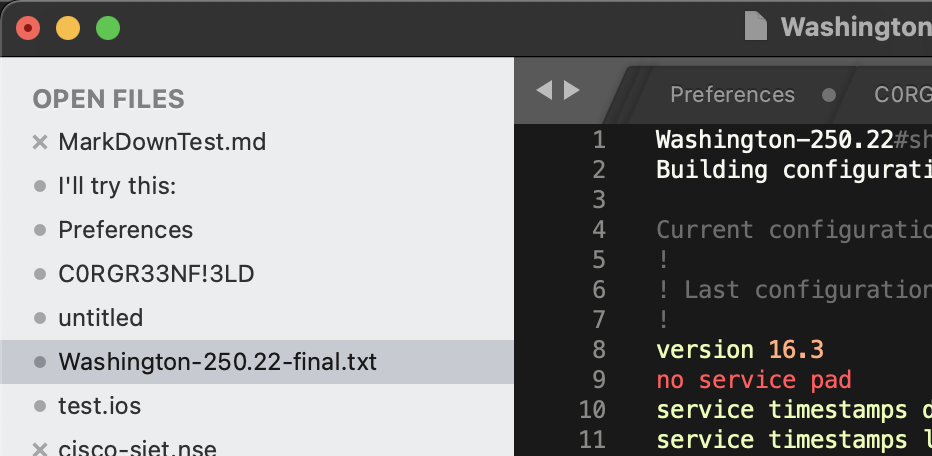The image size is (932, 456).
Task: Click line number 8 in the gutter
Action: 599,350
